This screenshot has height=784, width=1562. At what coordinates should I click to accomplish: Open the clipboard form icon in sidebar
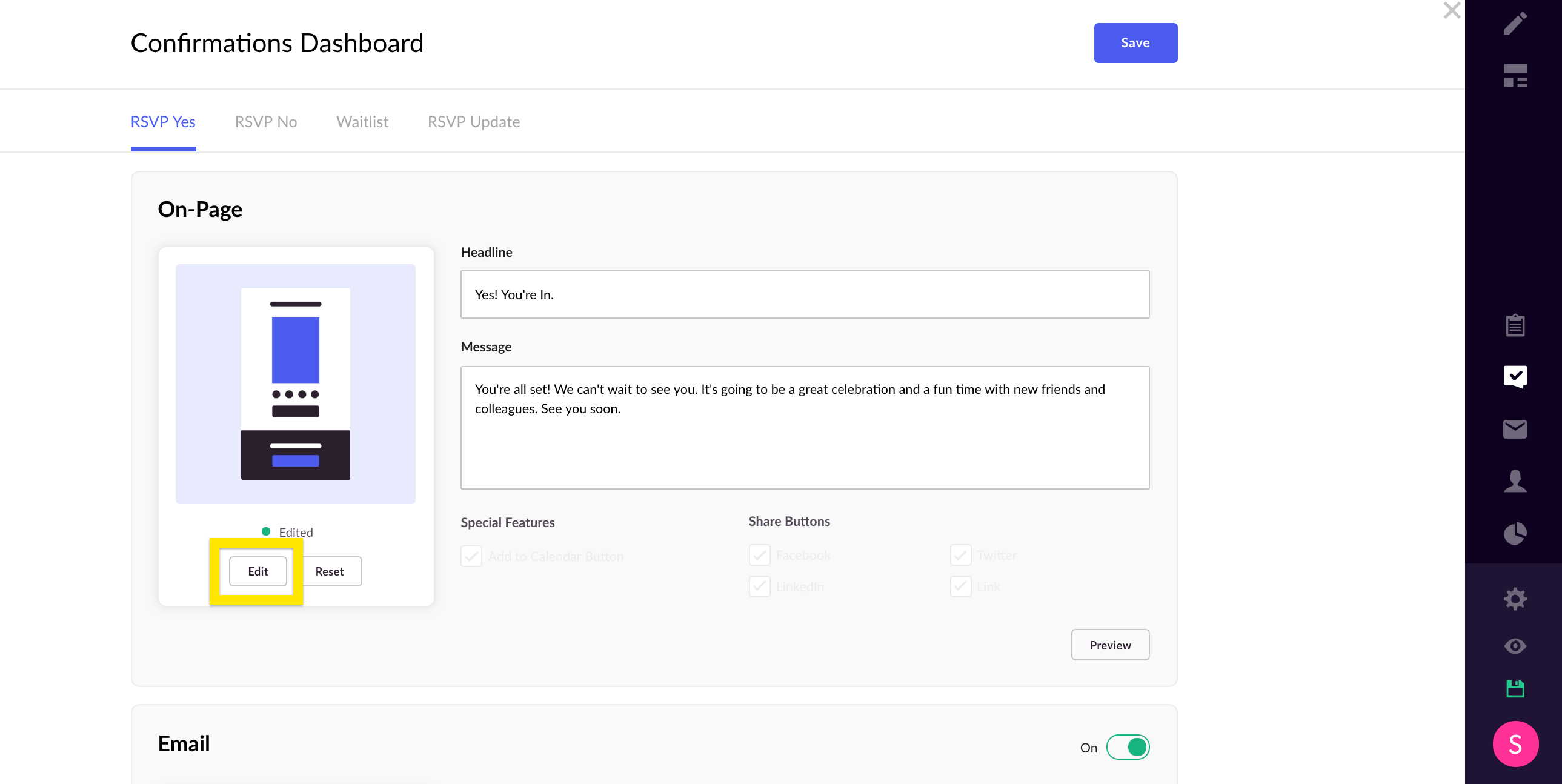(1515, 325)
